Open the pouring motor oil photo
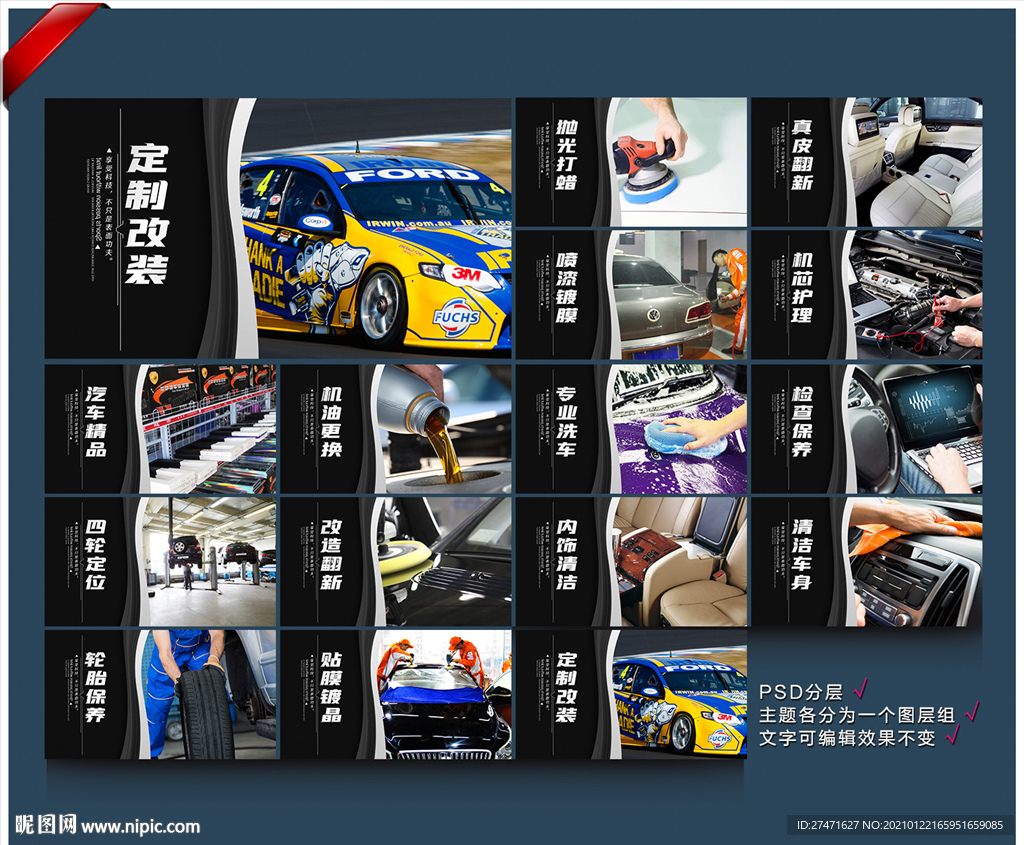This screenshot has height=845, width=1024. [x=443, y=429]
